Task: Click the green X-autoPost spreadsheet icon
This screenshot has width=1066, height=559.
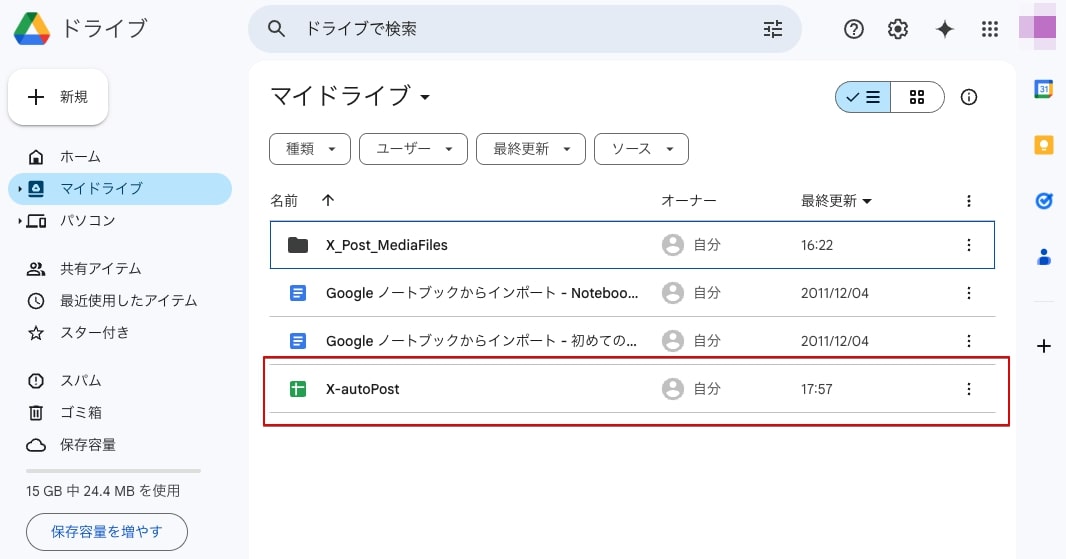Action: point(298,389)
